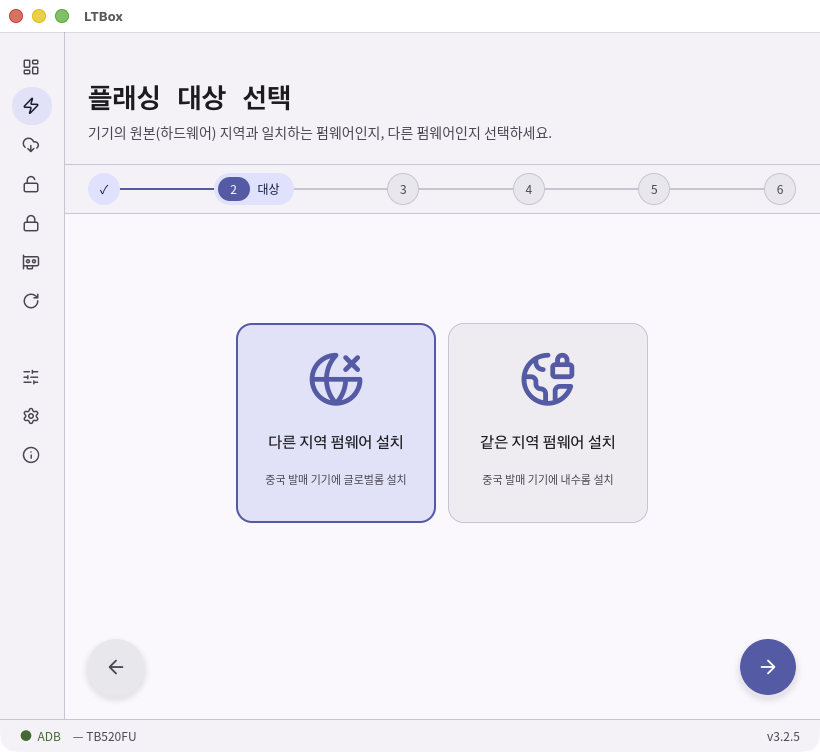820x752 pixels.
Task: Jump to step 3 circle
Action: click(403, 189)
